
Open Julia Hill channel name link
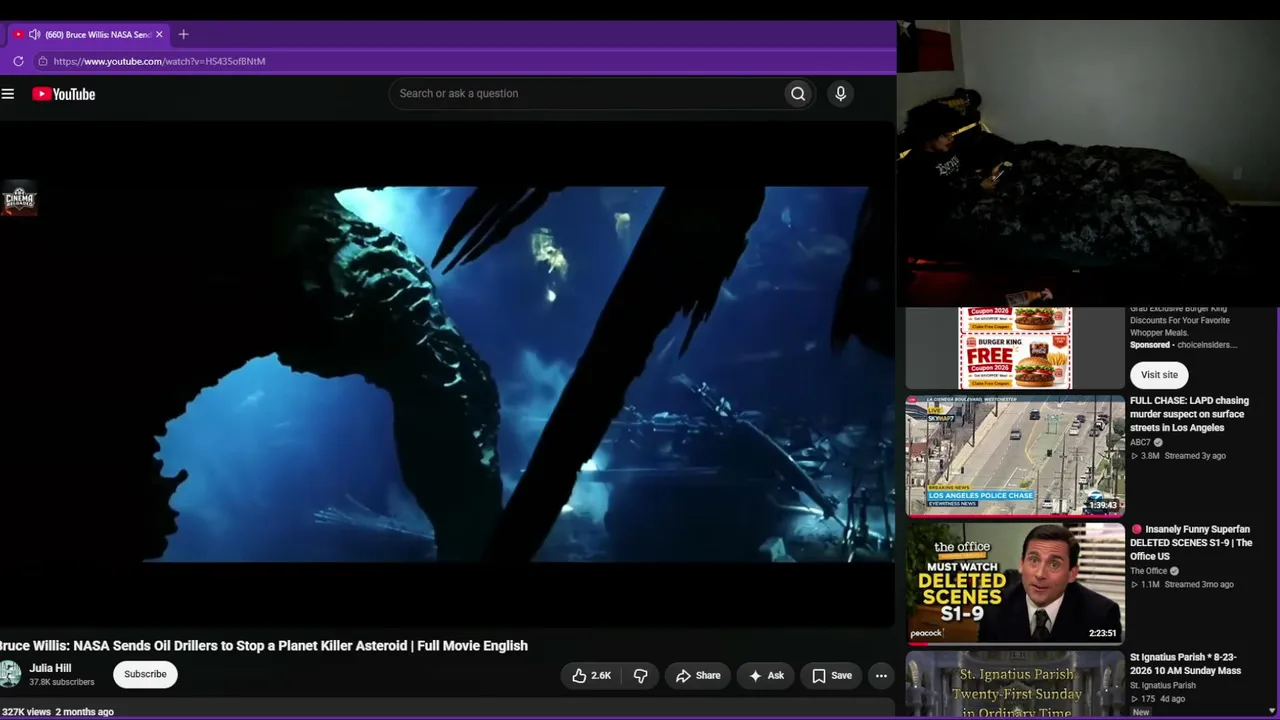click(x=50, y=668)
